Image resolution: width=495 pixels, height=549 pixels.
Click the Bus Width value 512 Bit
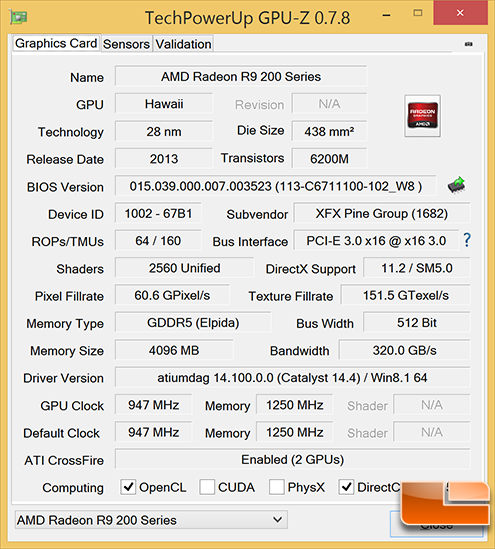(417, 322)
